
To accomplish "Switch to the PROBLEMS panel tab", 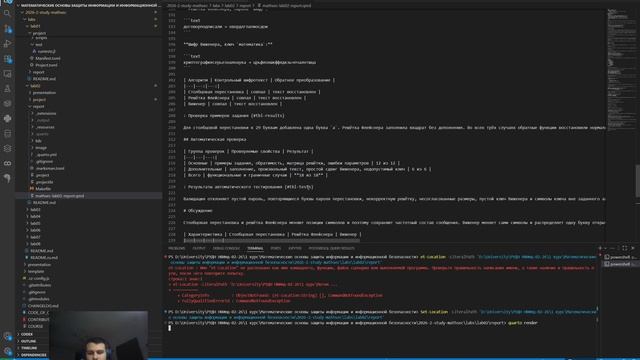I will [x=176, y=248].
